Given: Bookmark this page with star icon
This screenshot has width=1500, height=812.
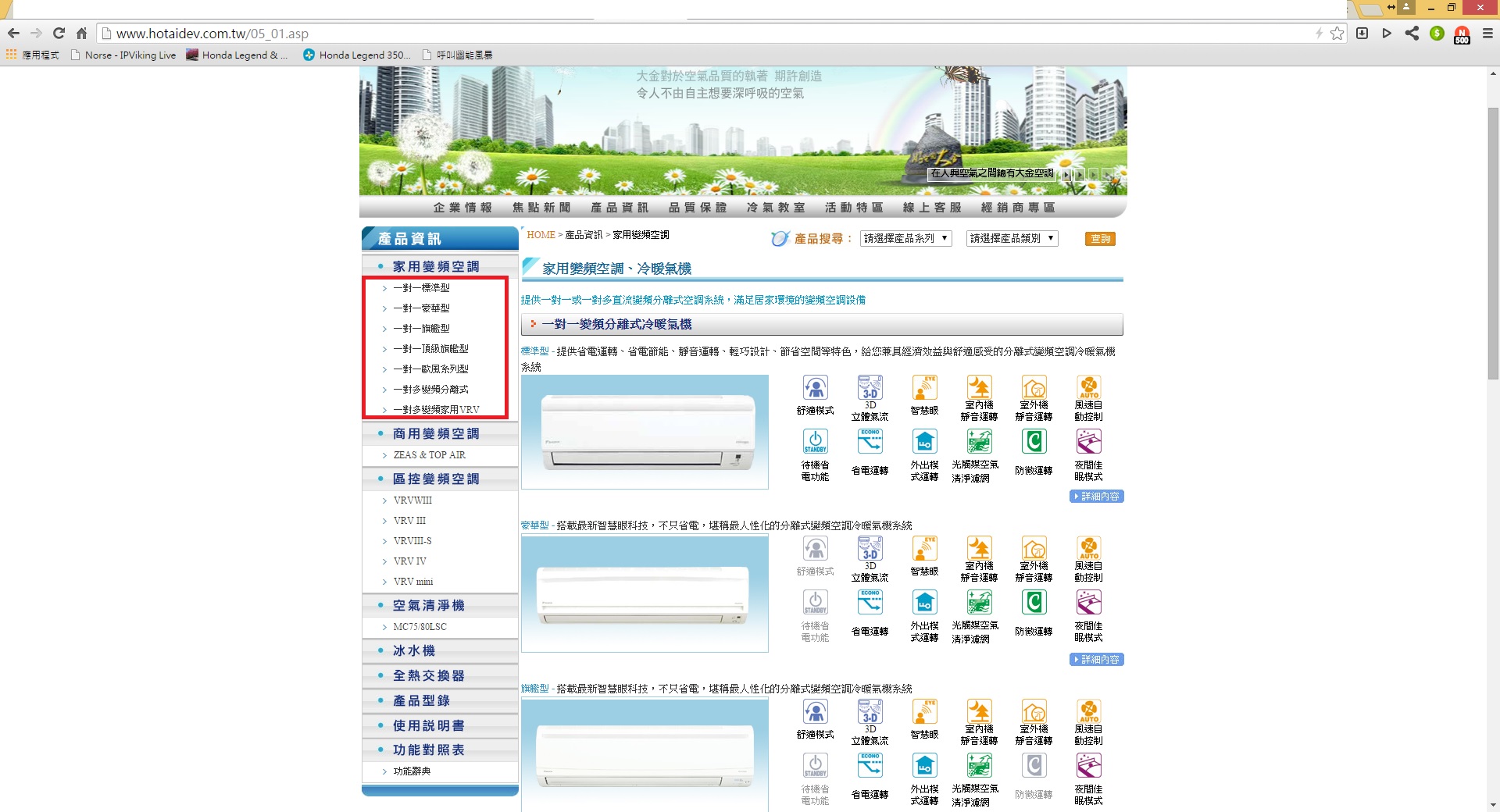Looking at the screenshot, I should click(x=1337, y=34).
